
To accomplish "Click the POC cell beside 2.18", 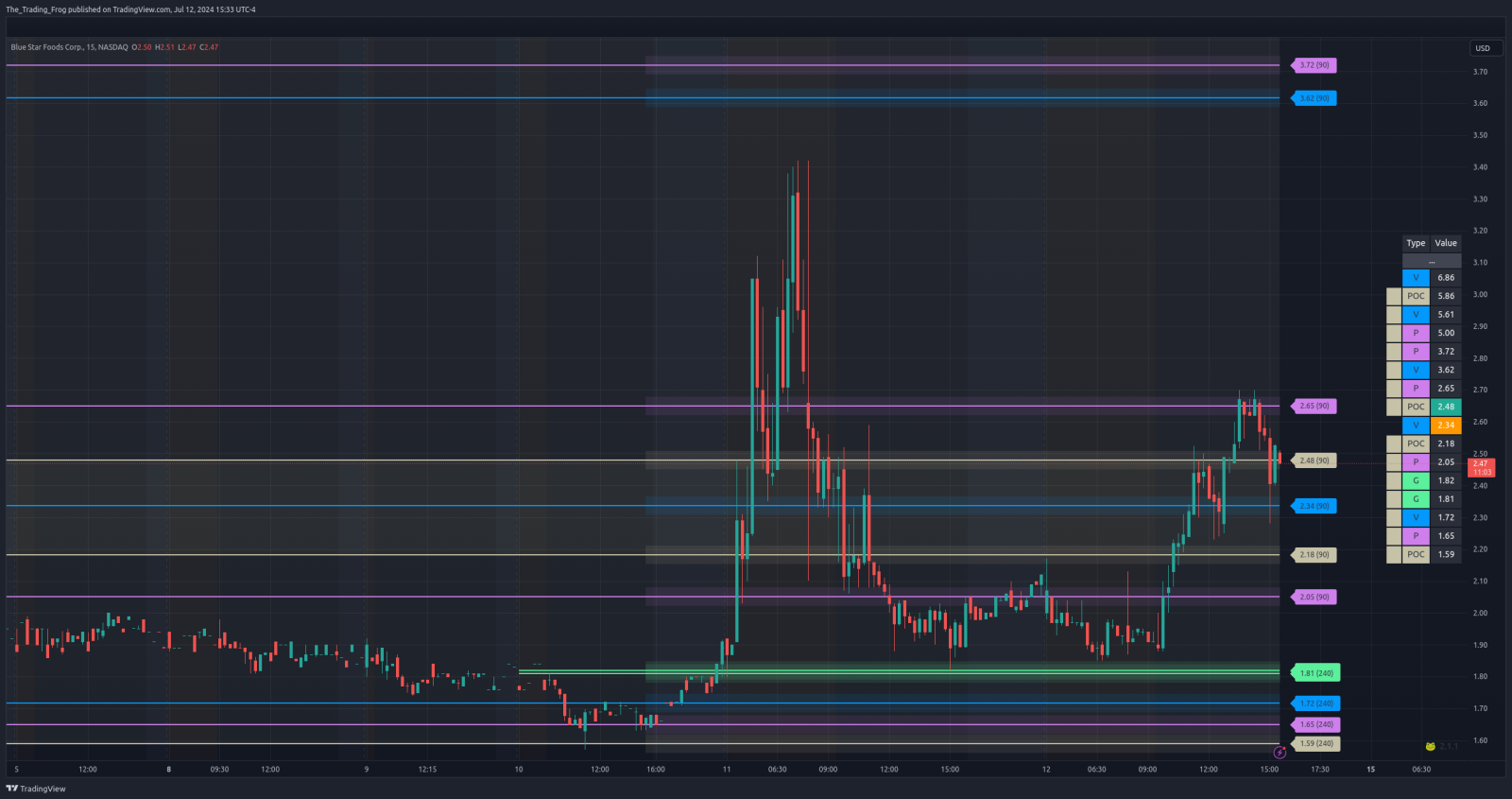I will pyautogui.click(x=1416, y=443).
